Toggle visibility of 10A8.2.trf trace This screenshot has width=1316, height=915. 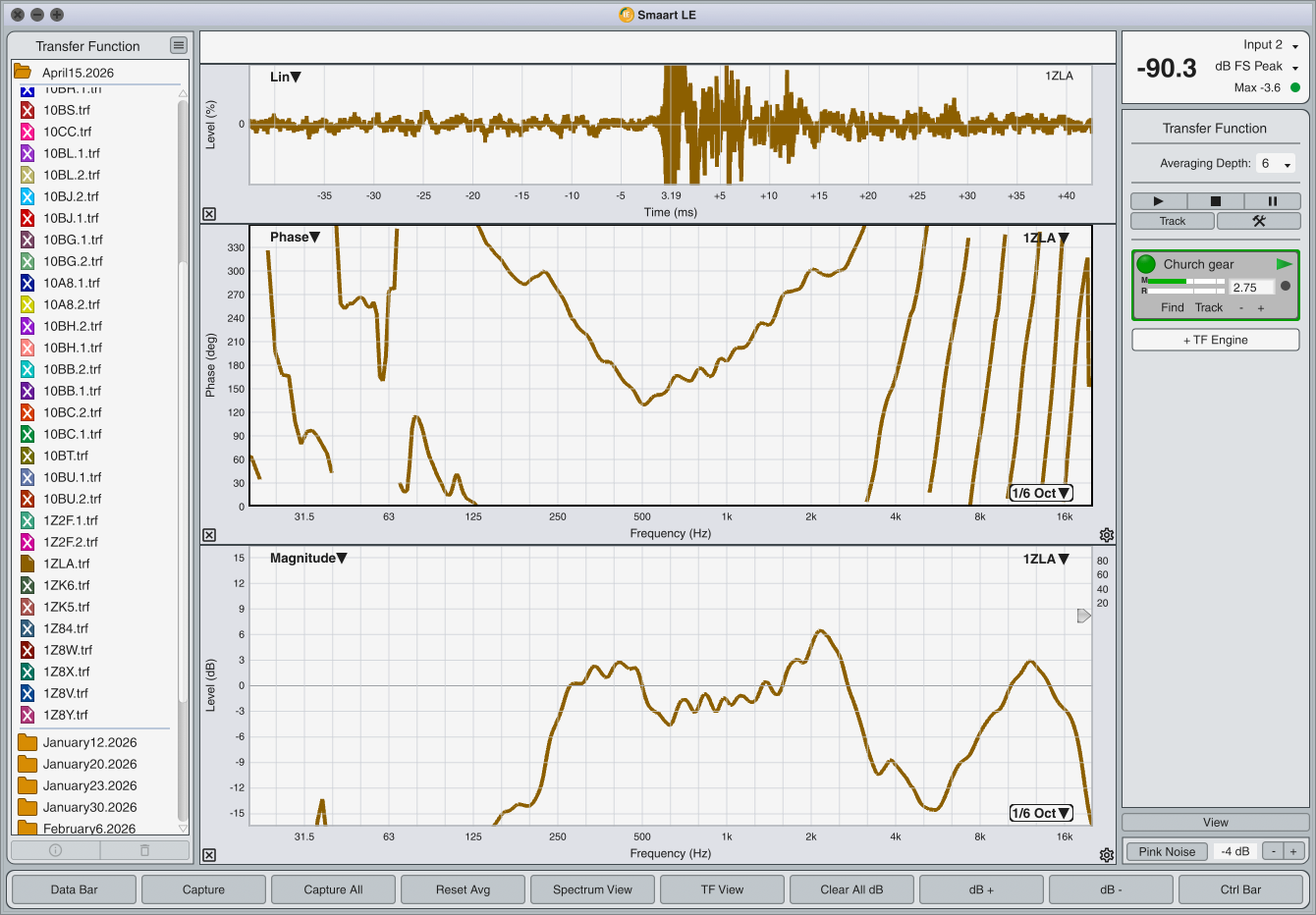point(27,304)
